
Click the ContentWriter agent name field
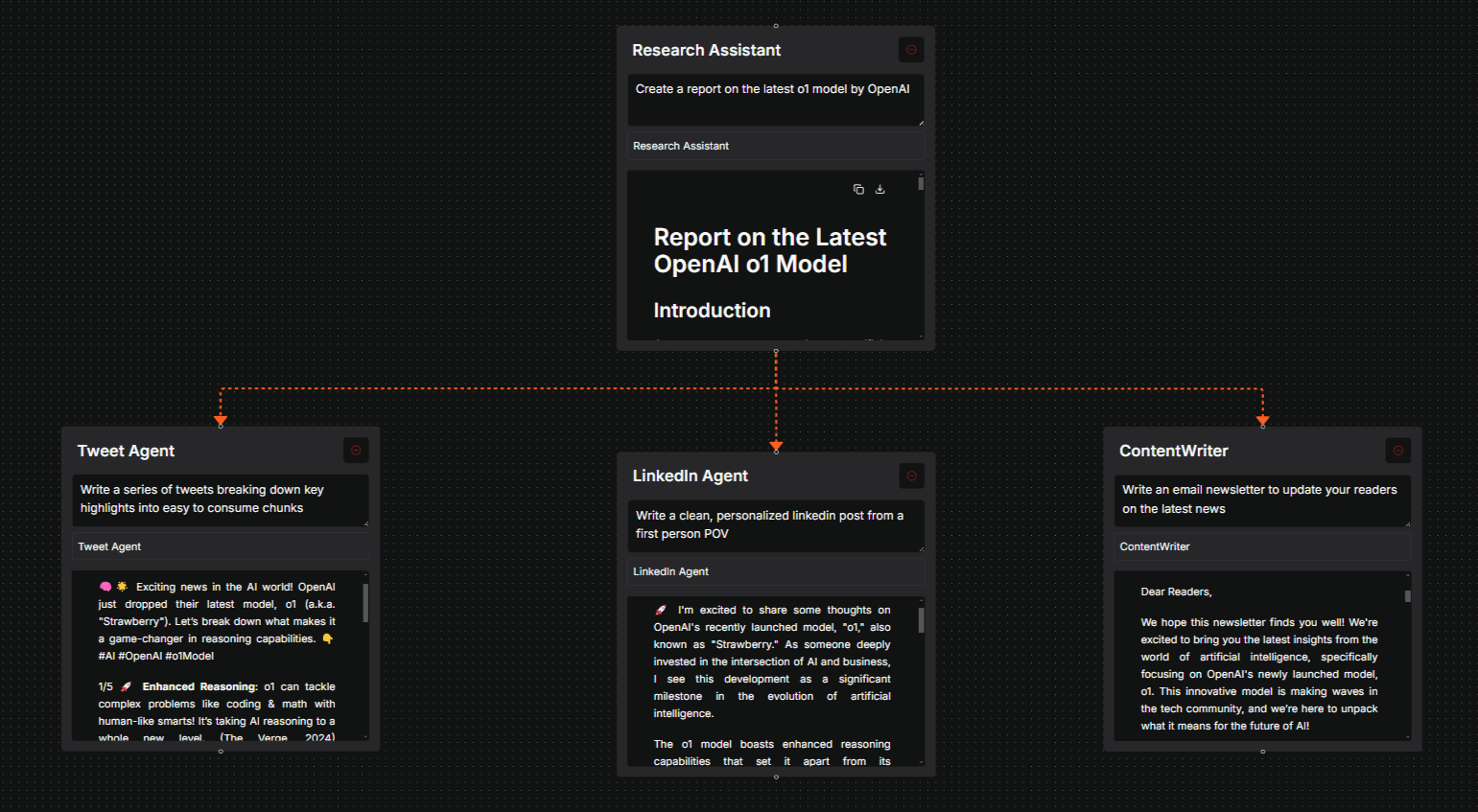(1261, 546)
